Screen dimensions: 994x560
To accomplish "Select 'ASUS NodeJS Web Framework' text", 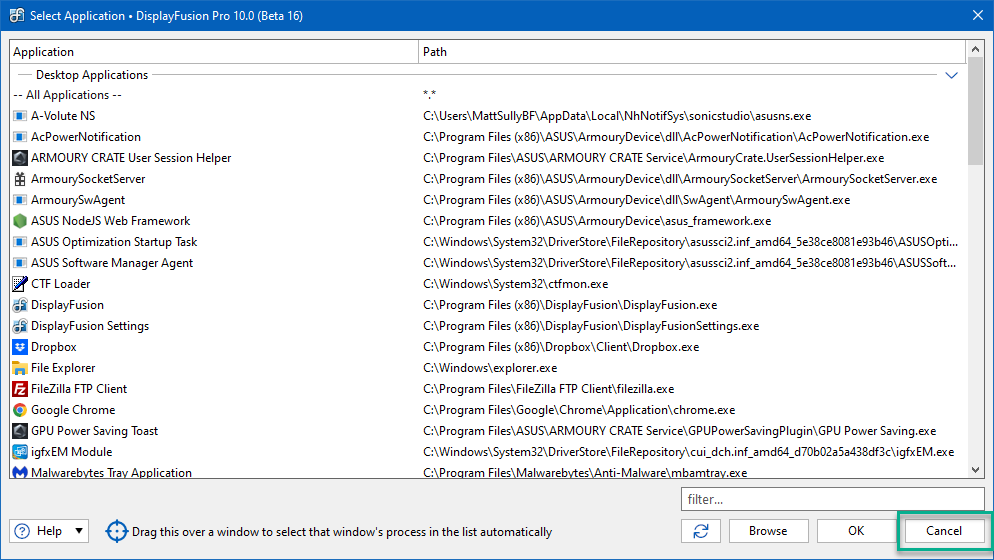I will [110, 221].
